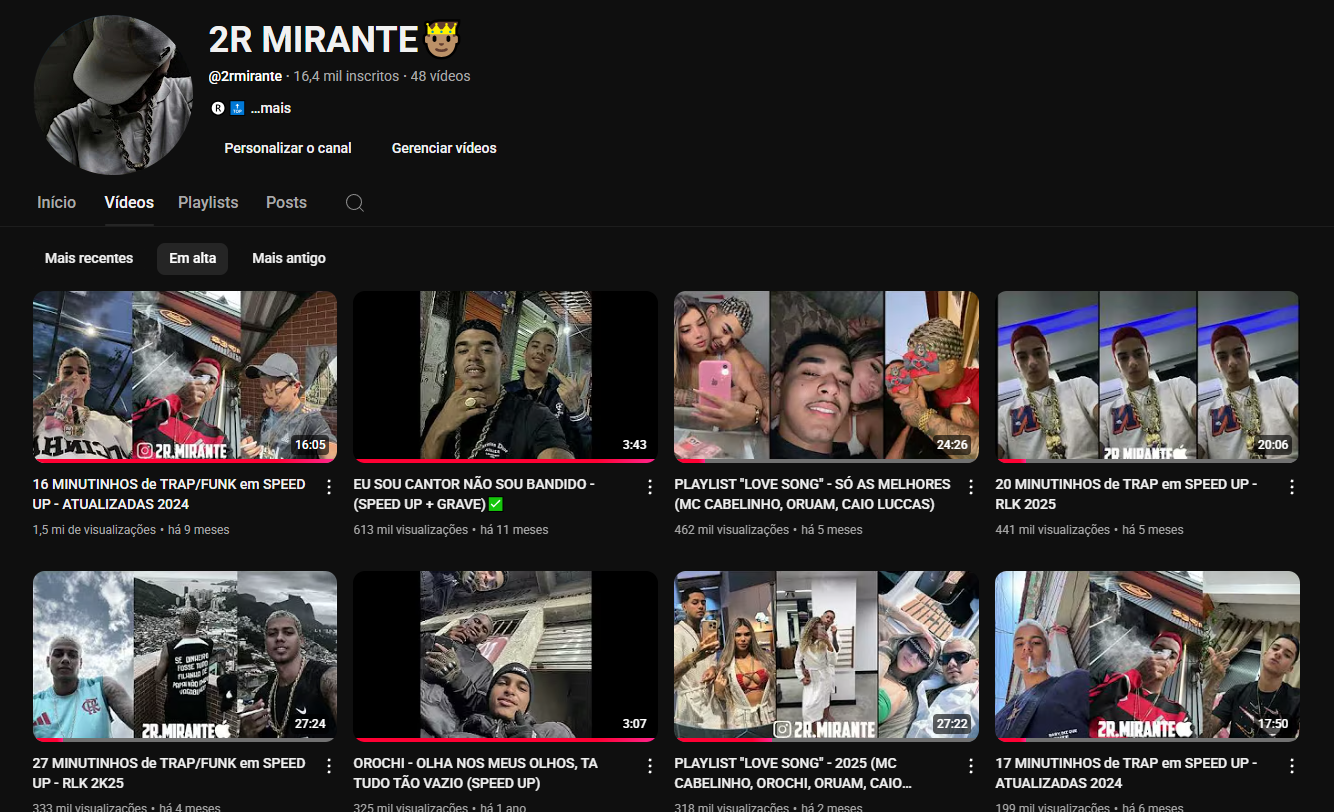Click 462 mil visualizações metadata text
This screenshot has width=1334, height=812.
pyautogui.click(x=732, y=530)
